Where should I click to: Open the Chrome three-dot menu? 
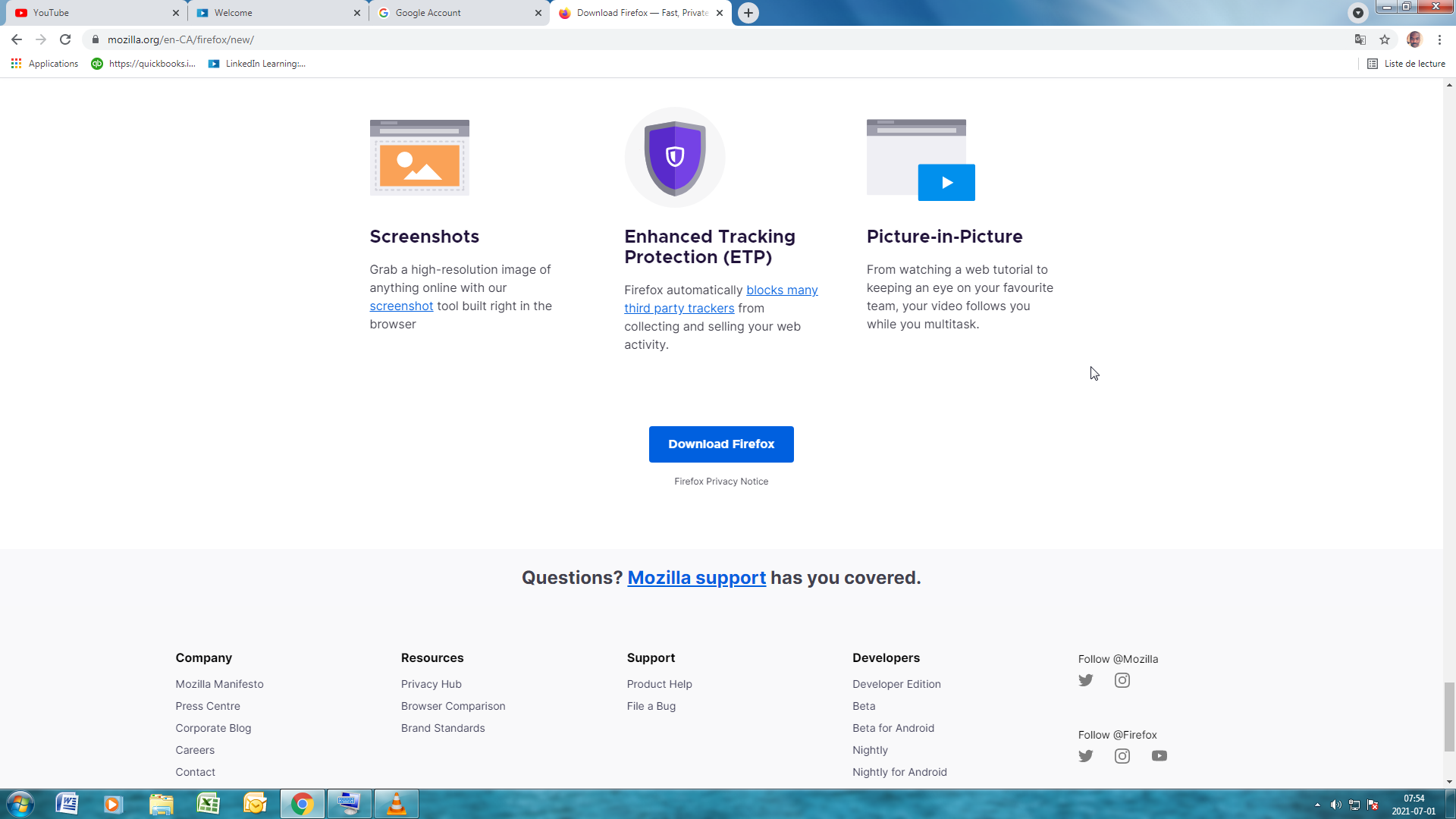click(1439, 39)
